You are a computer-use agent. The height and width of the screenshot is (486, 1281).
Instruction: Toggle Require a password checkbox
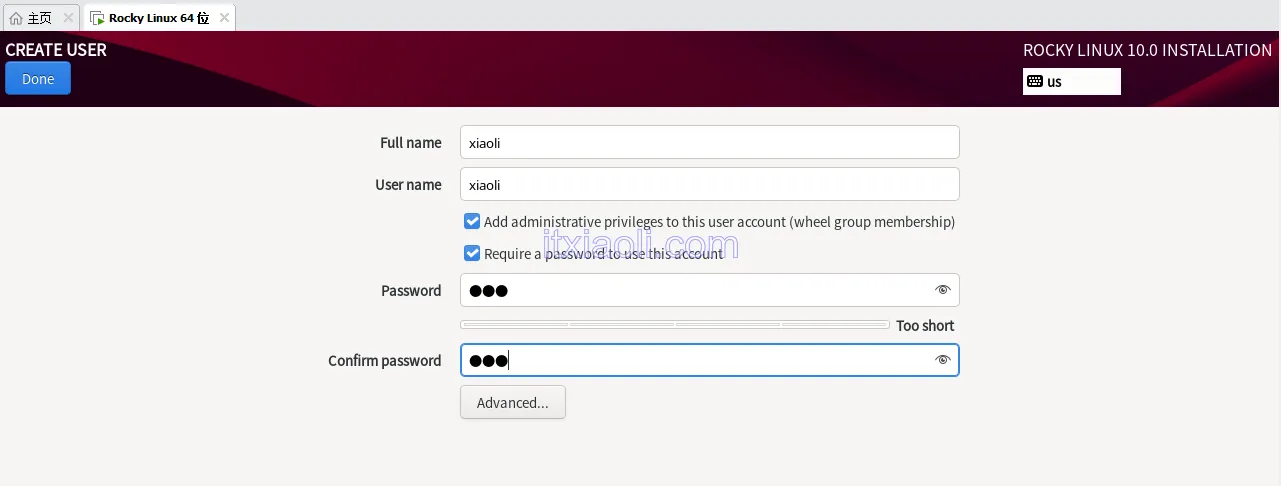point(472,253)
